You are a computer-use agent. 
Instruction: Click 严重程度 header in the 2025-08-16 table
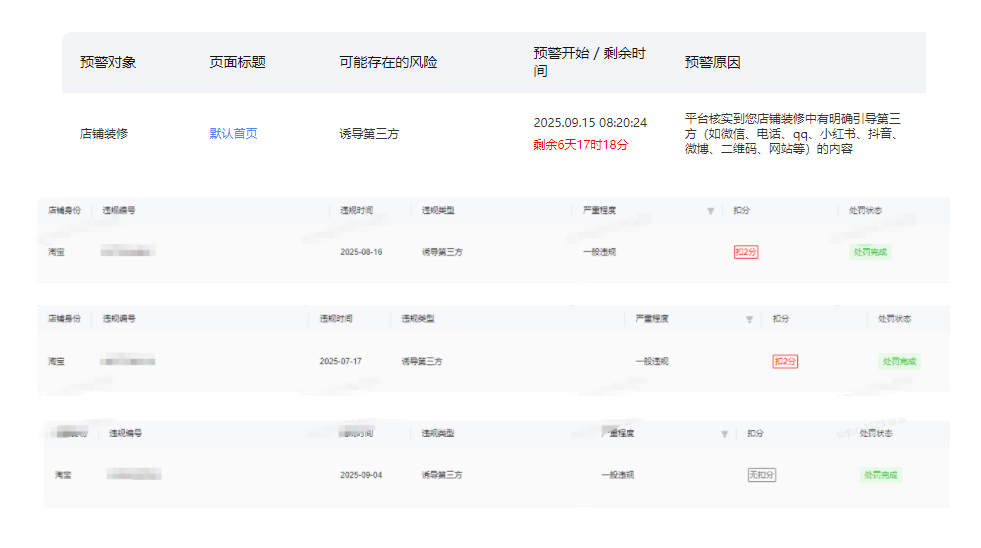[599, 211]
